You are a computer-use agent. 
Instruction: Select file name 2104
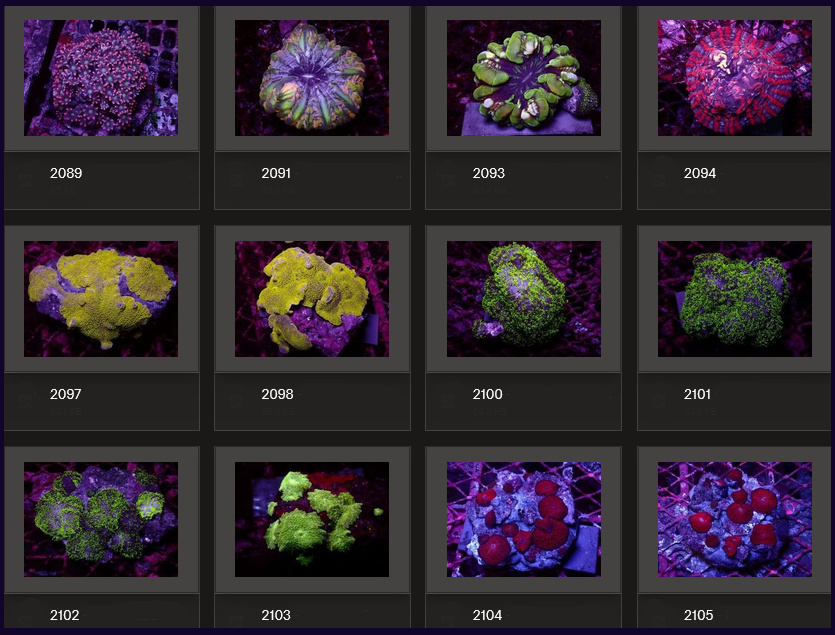pos(487,615)
